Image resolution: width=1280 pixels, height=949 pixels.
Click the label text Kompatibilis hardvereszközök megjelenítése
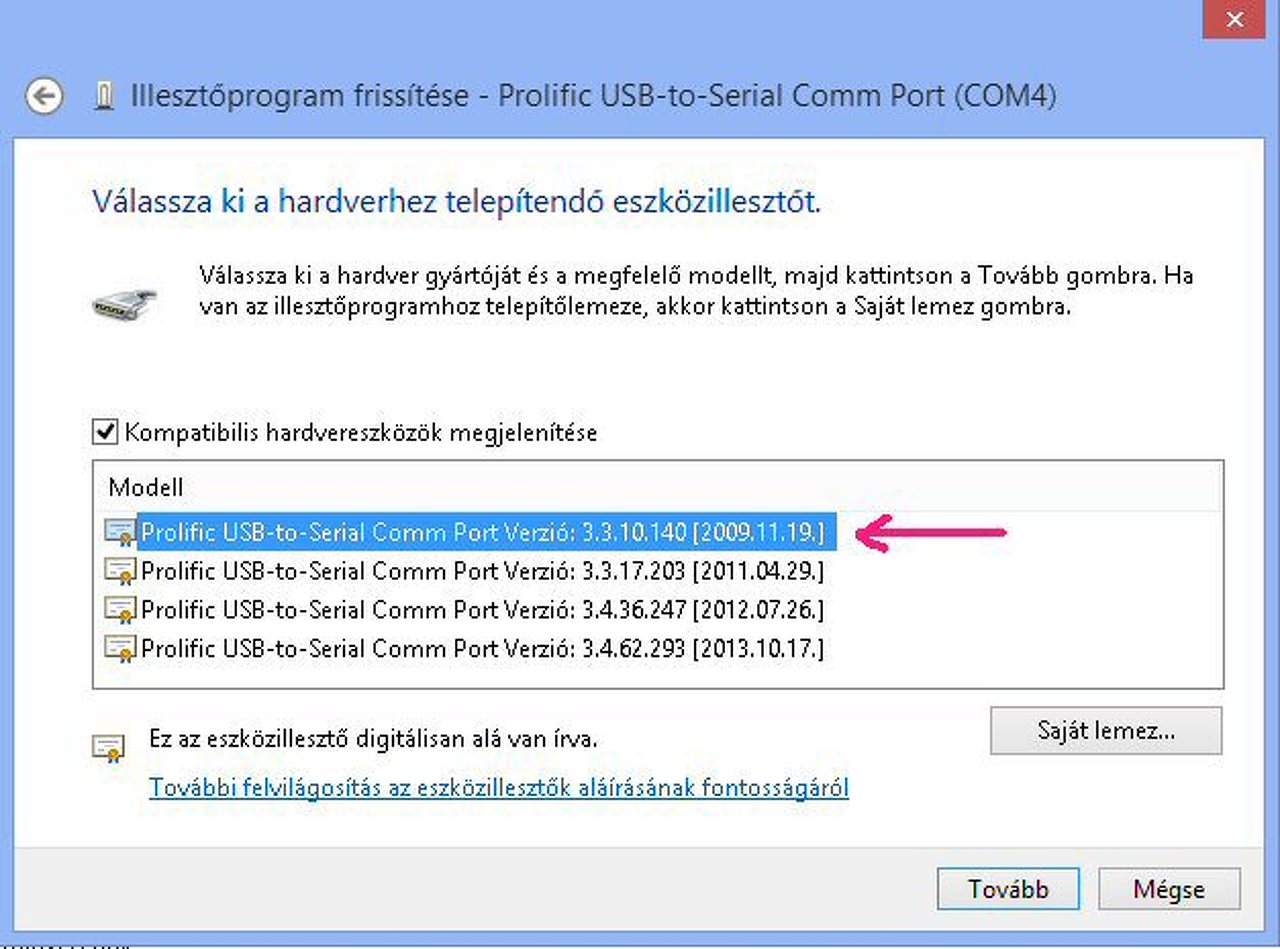pyautogui.click(x=361, y=433)
